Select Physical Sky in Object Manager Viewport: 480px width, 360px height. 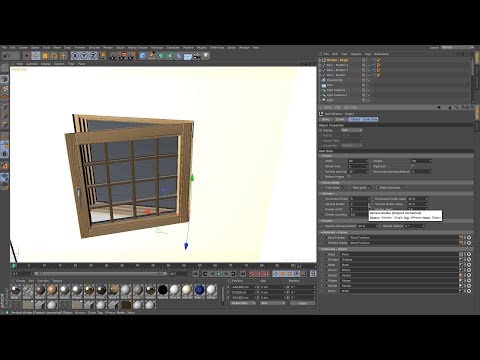[x=335, y=80]
